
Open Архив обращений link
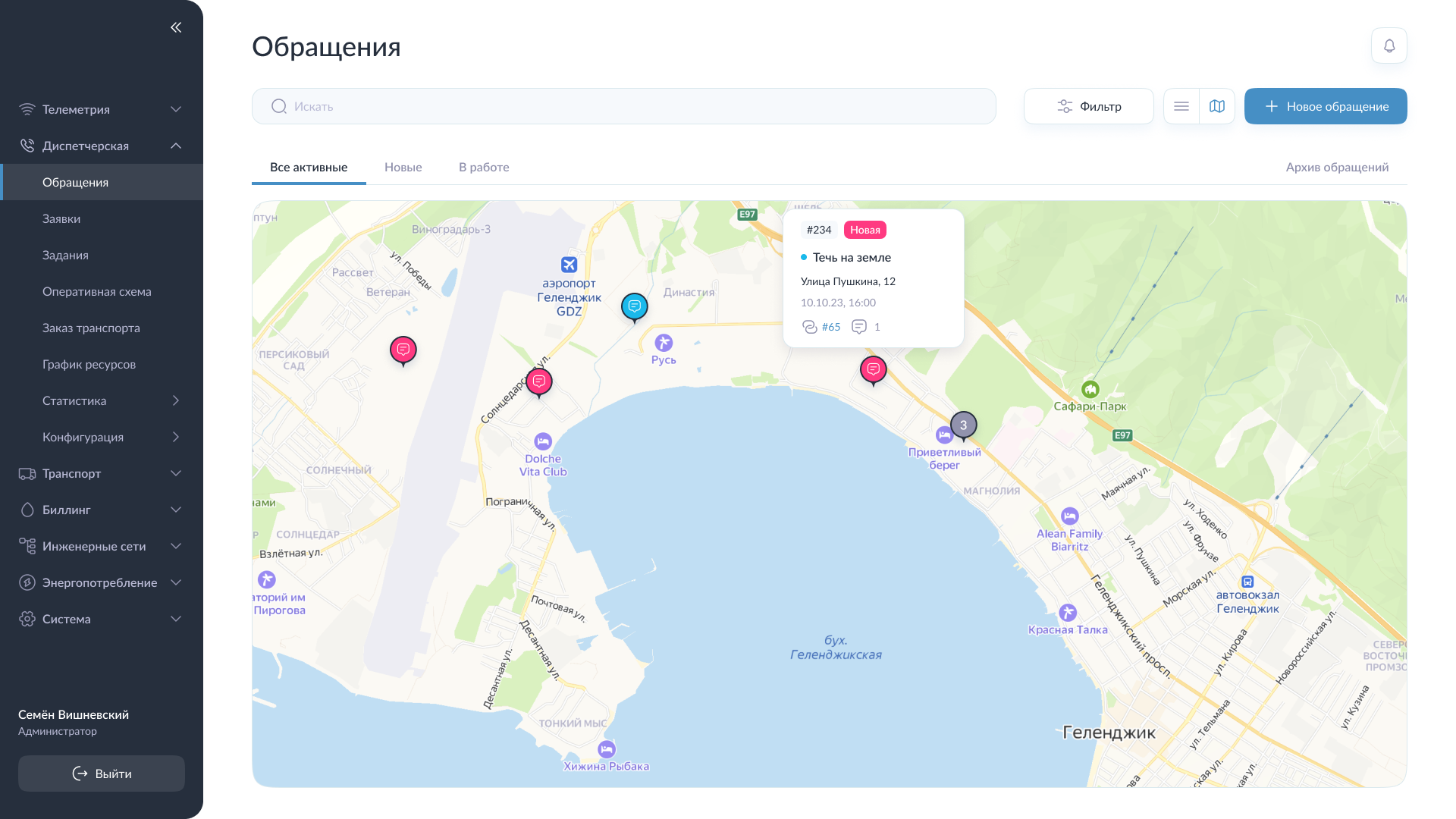(x=1336, y=167)
